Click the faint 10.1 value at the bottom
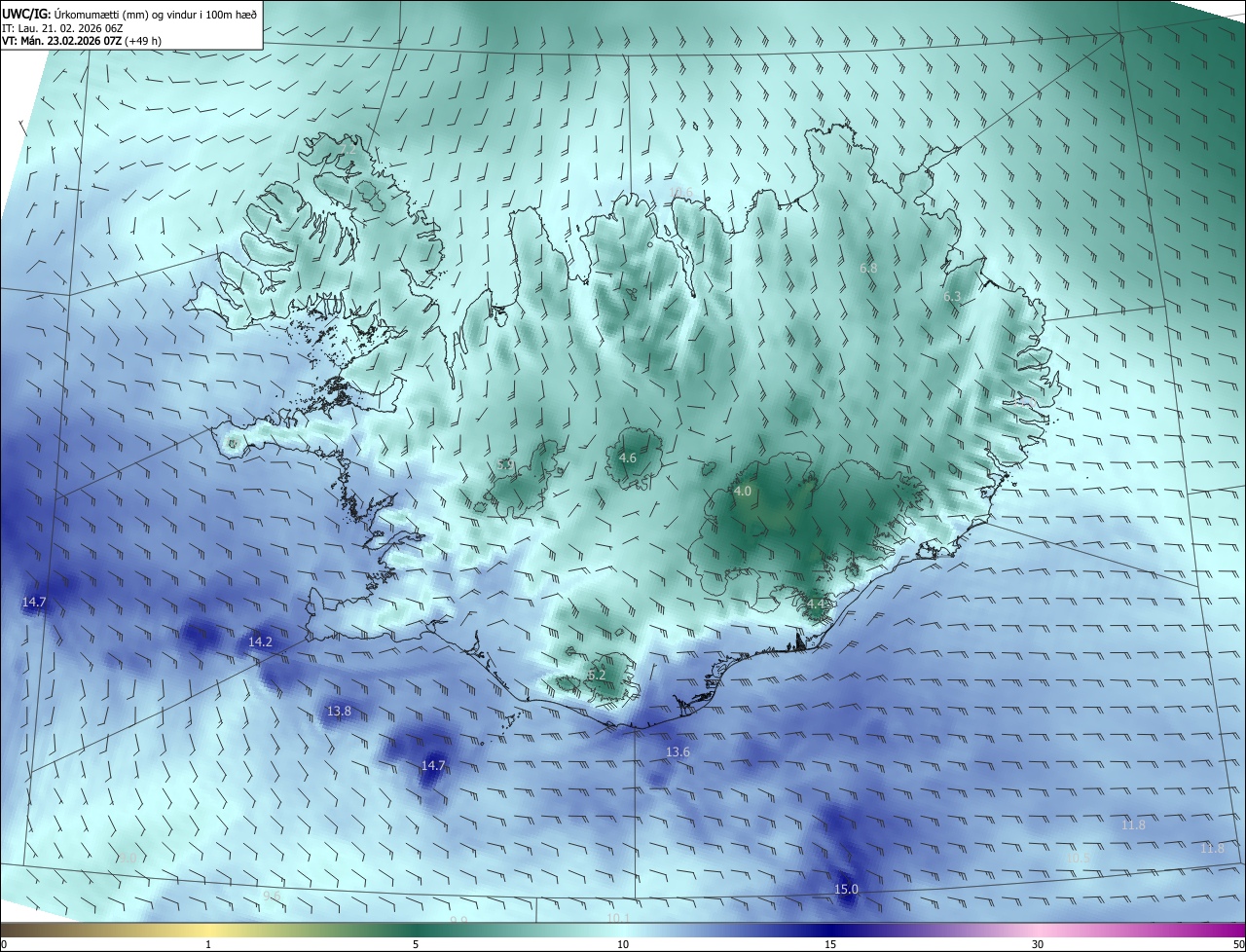This screenshot has height=952, width=1246. [x=618, y=918]
